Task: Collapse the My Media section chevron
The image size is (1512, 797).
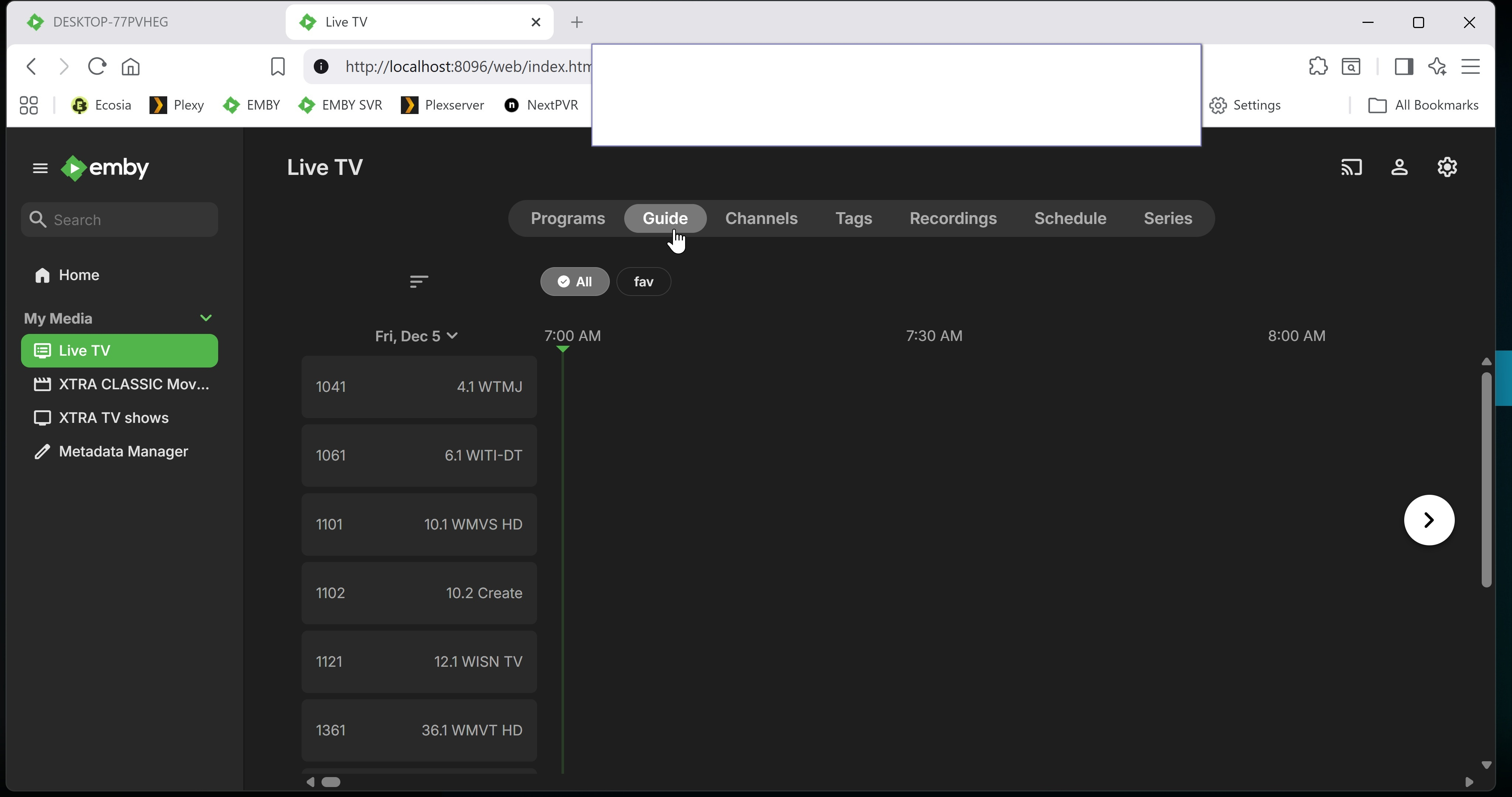Action: (x=206, y=318)
